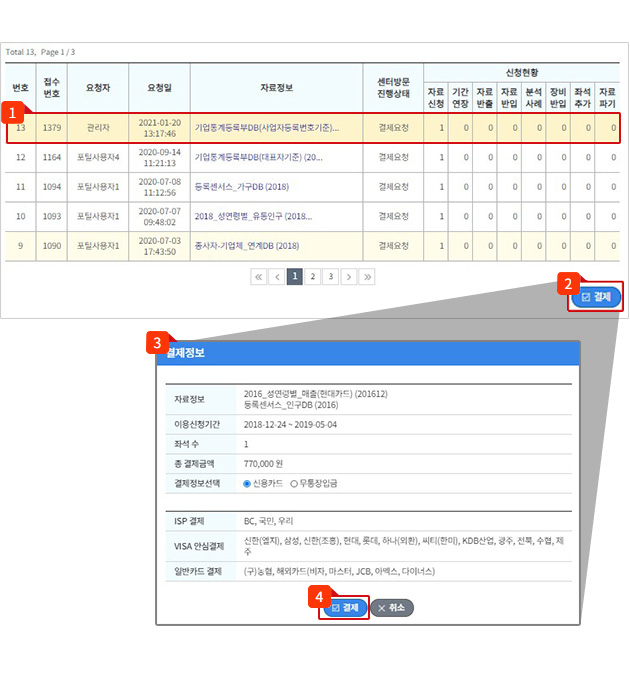Click the 자료정보 column header
This screenshot has width=630, height=680.
coord(276,87)
